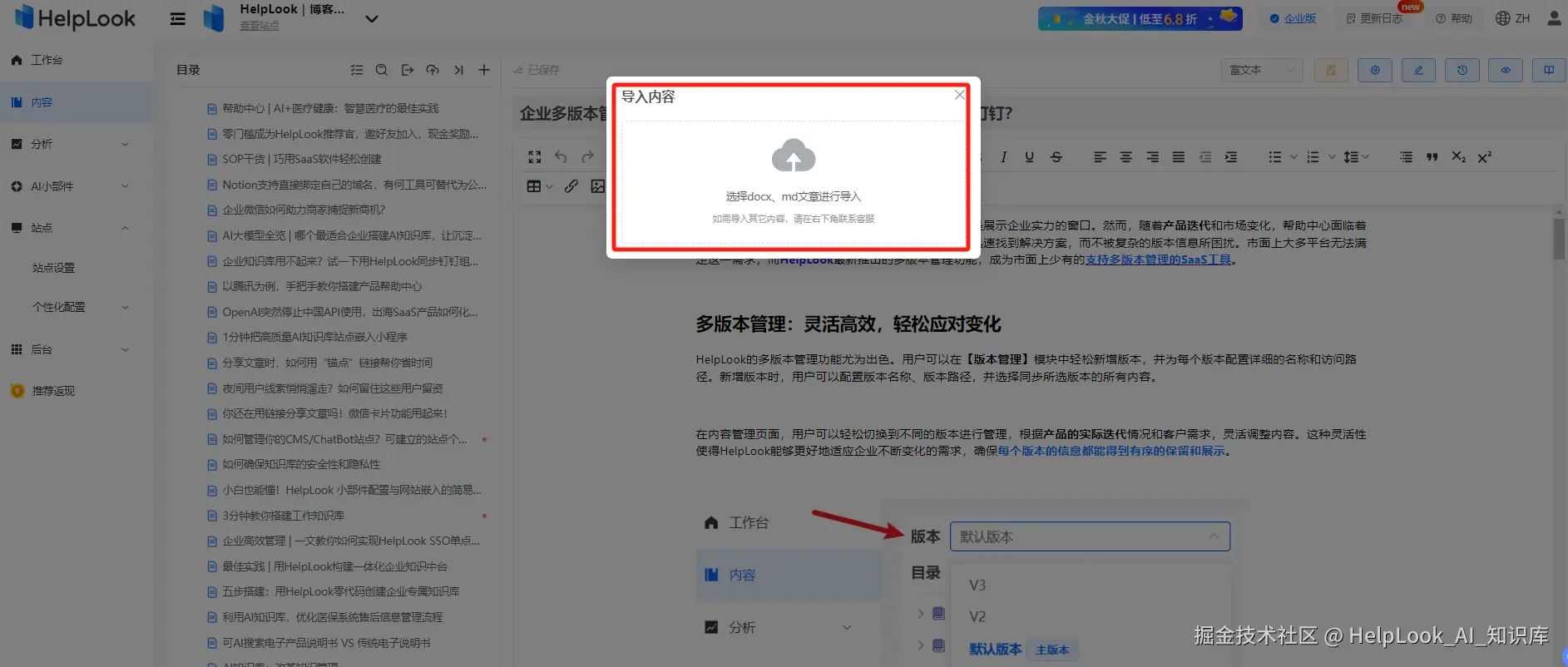1568x667 pixels.
Task: Toggle underline formatting
Action: pos(1030,156)
